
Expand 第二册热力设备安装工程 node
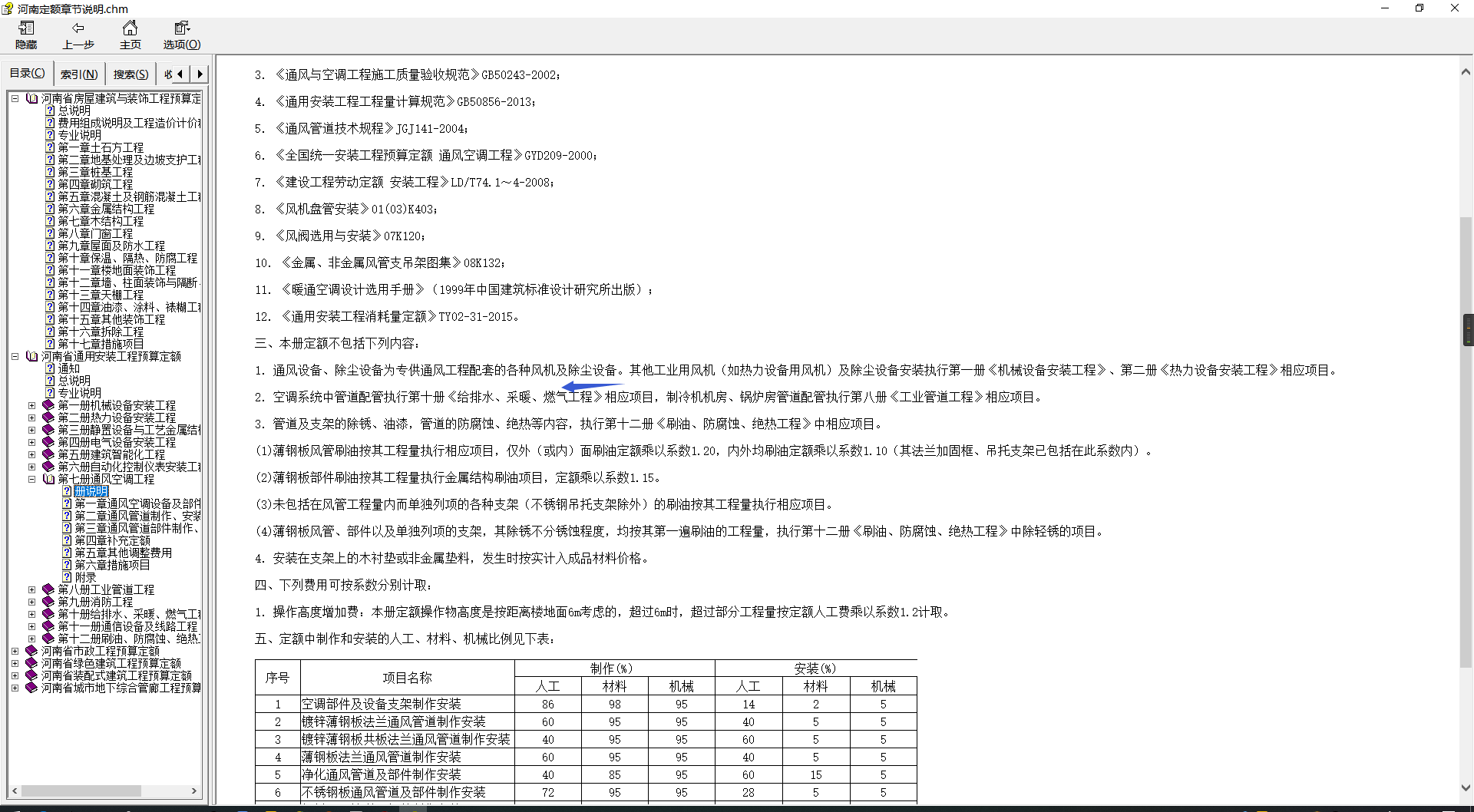pyautogui.click(x=31, y=418)
